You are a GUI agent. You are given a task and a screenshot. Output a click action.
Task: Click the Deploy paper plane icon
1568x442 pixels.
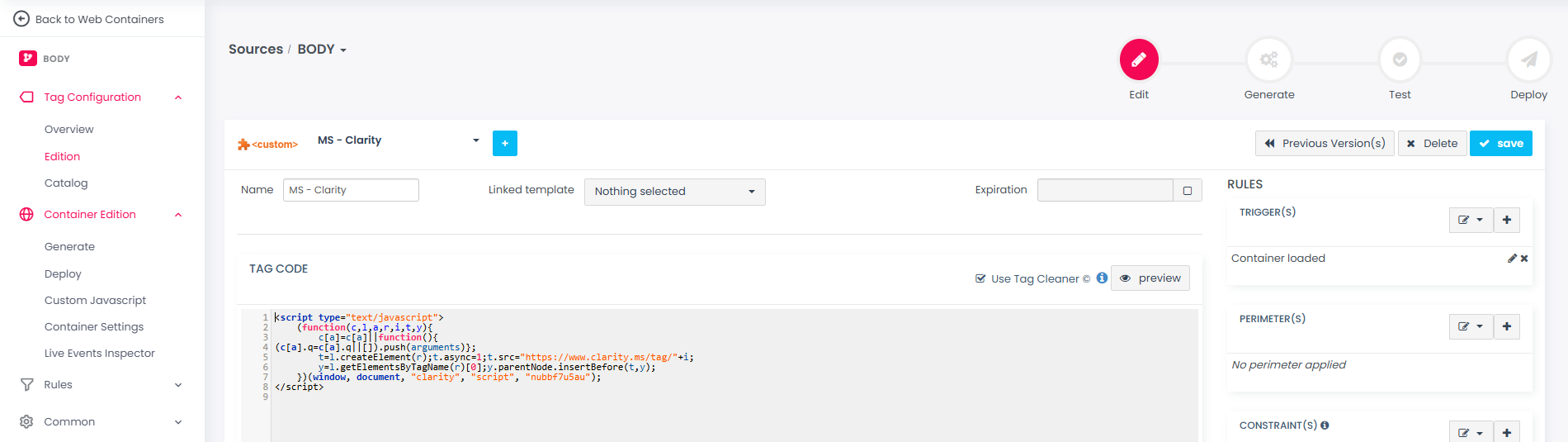(1528, 59)
